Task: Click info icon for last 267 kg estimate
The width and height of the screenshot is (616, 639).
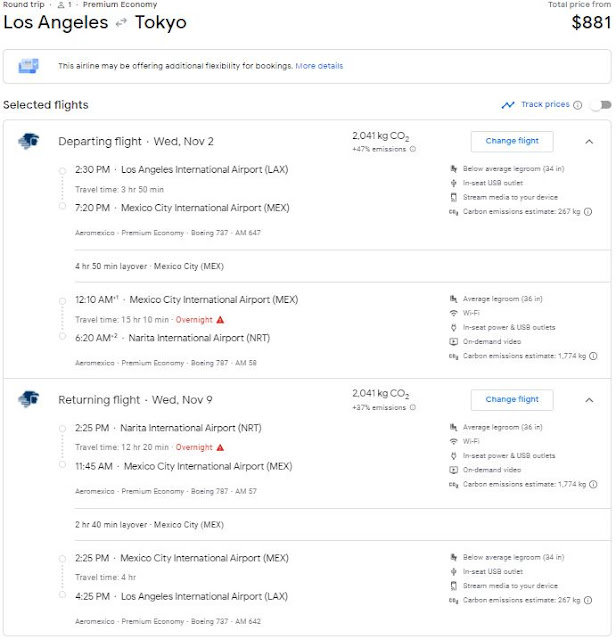Action: (589, 601)
